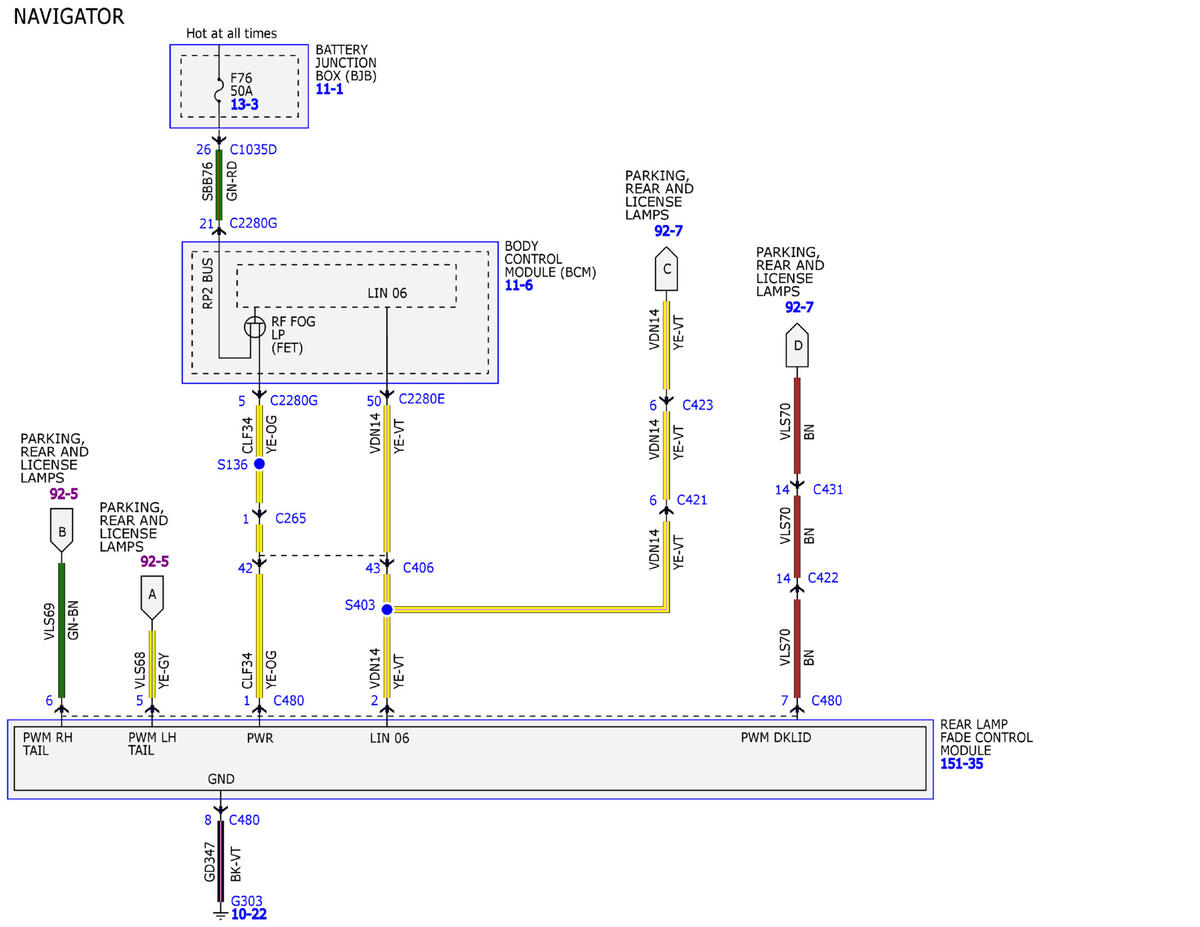
Task: Click the C406 connector label
Action: (418, 567)
